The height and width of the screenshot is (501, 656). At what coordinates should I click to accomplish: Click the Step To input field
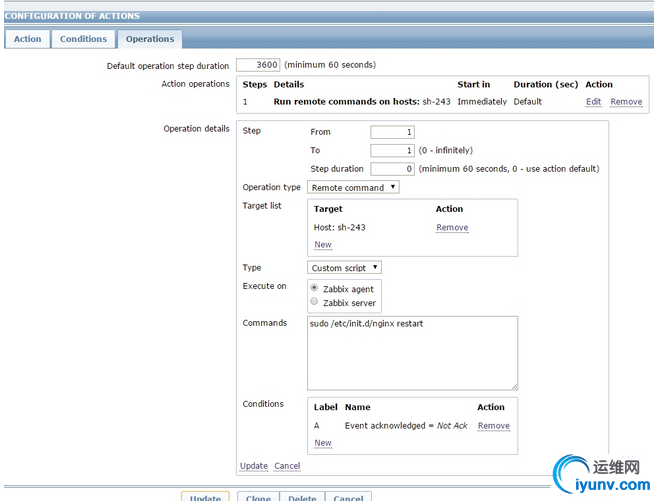[392, 151]
